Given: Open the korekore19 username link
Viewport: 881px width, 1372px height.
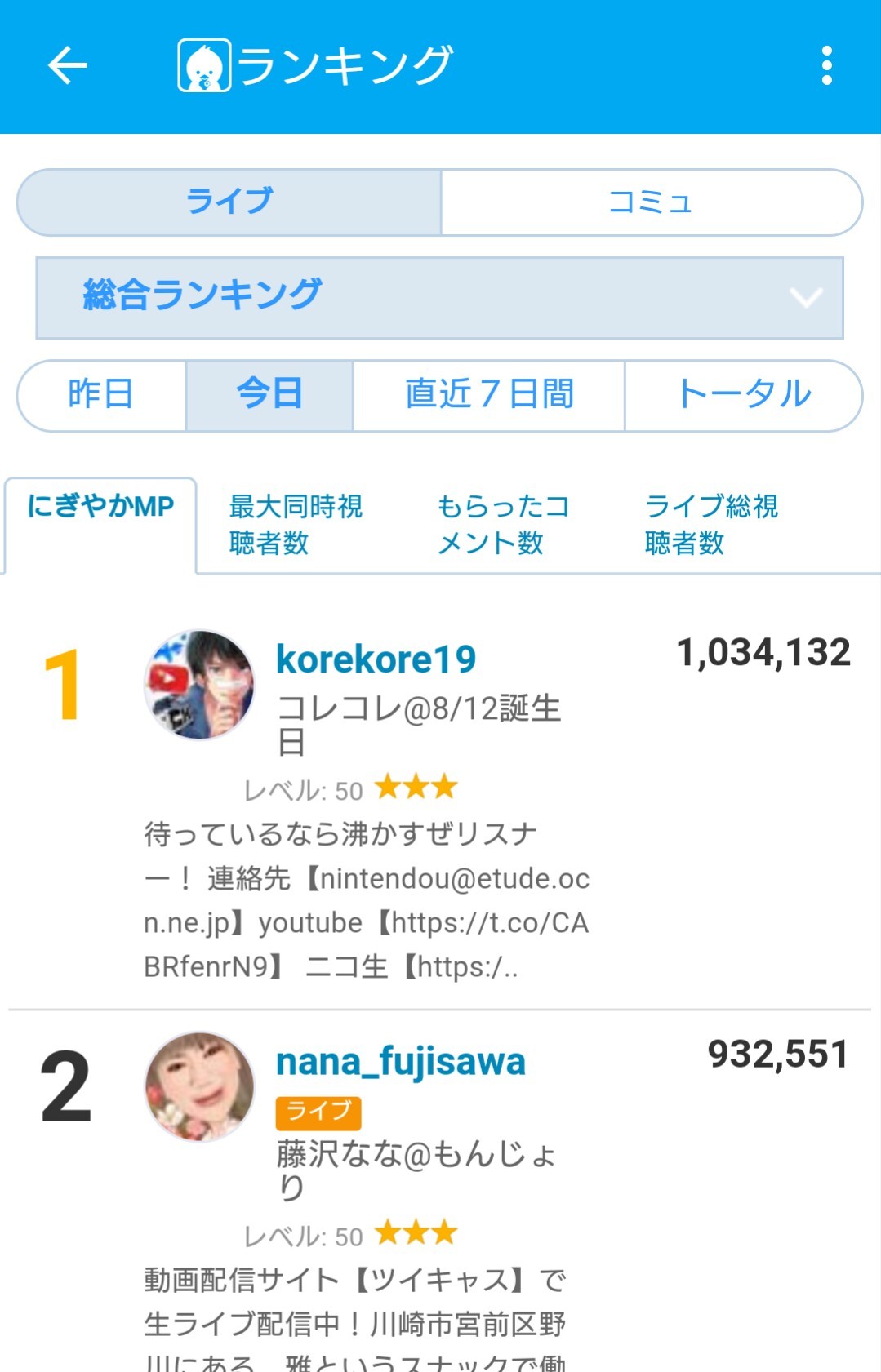Looking at the screenshot, I should click(x=376, y=659).
